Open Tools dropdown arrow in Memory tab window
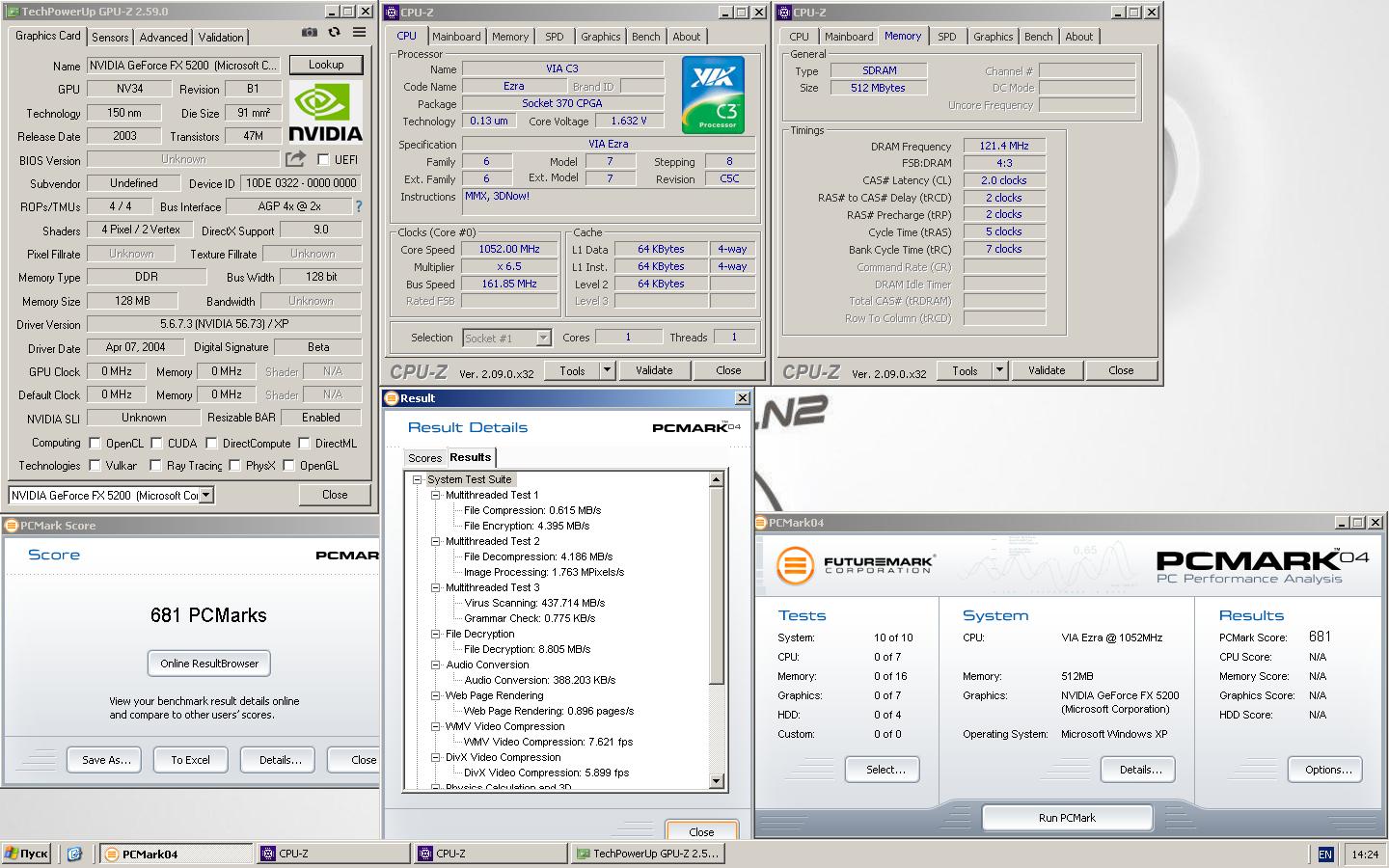This screenshot has width=1389, height=868. [x=999, y=370]
